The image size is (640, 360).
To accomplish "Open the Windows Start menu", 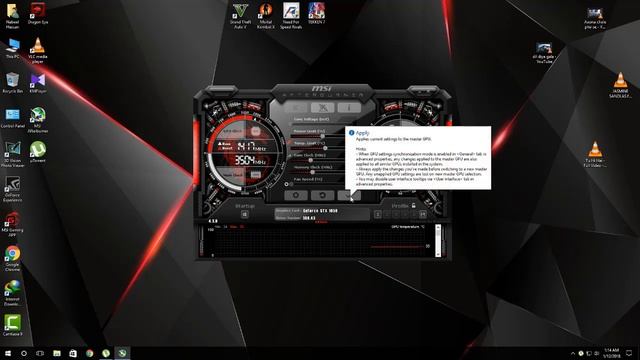I will (x=8, y=353).
